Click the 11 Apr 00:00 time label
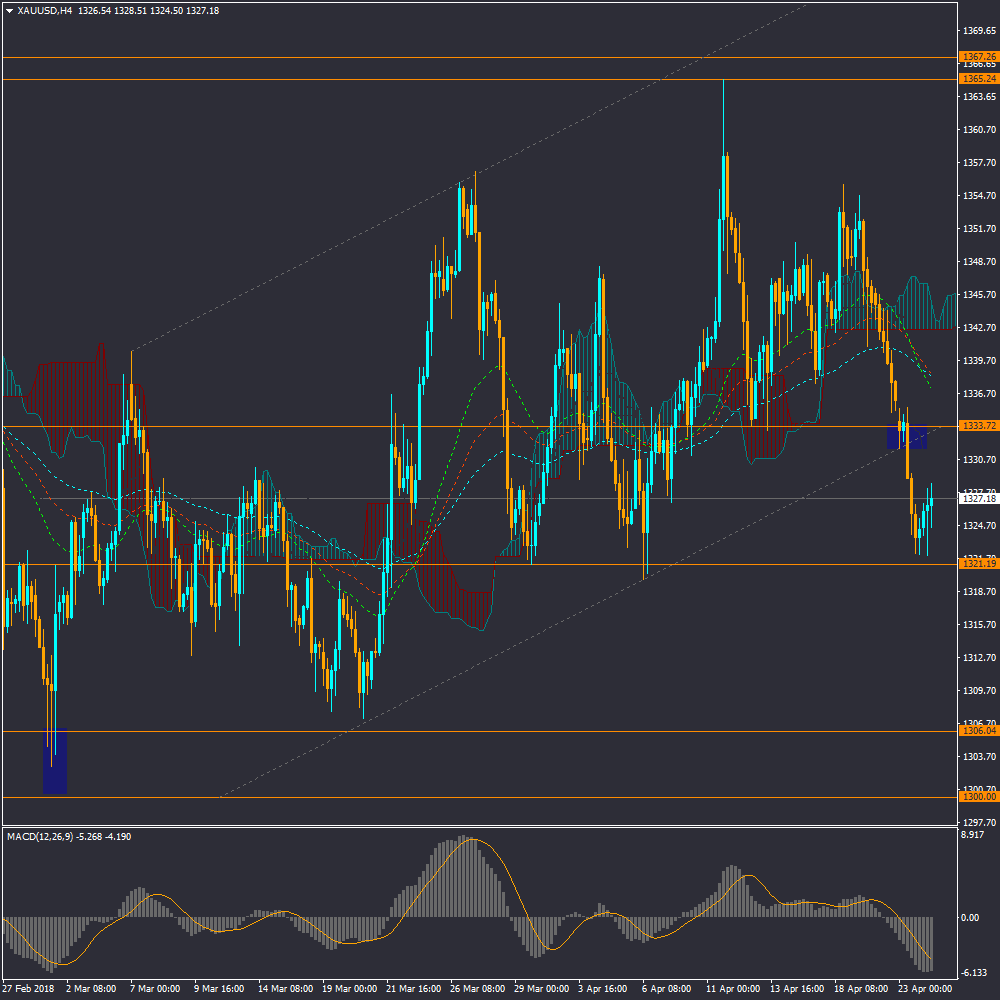Screen dimensions: 1000x1000 tap(733, 988)
